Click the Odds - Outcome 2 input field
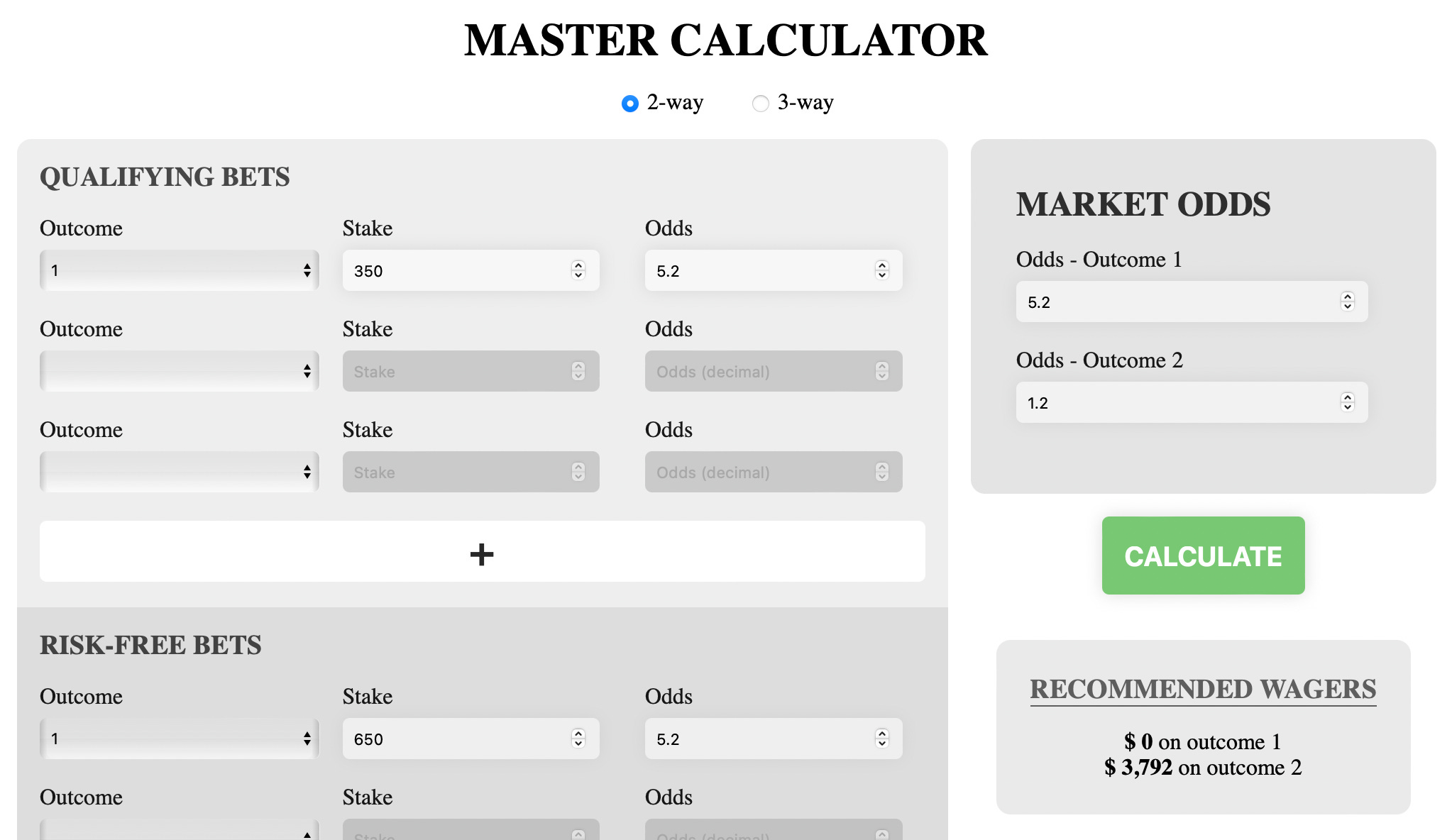The height and width of the screenshot is (840, 1452). [1171, 402]
